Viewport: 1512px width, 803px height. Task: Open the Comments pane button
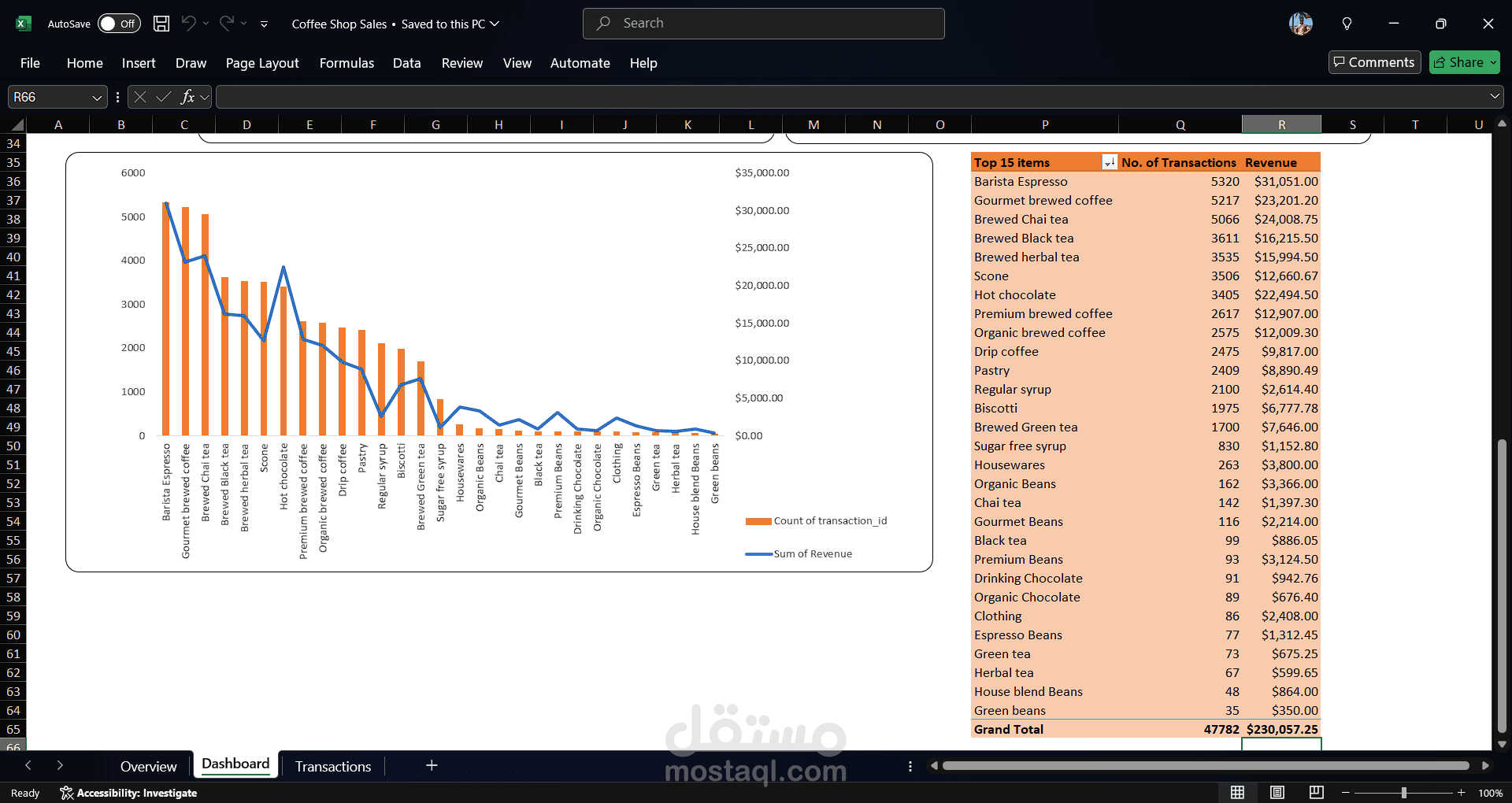click(x=1374, y=62)
